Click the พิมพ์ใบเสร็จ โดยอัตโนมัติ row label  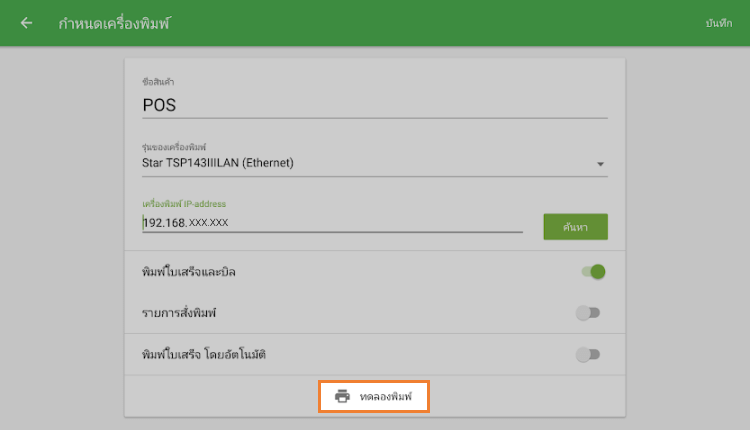pos(204,354)
